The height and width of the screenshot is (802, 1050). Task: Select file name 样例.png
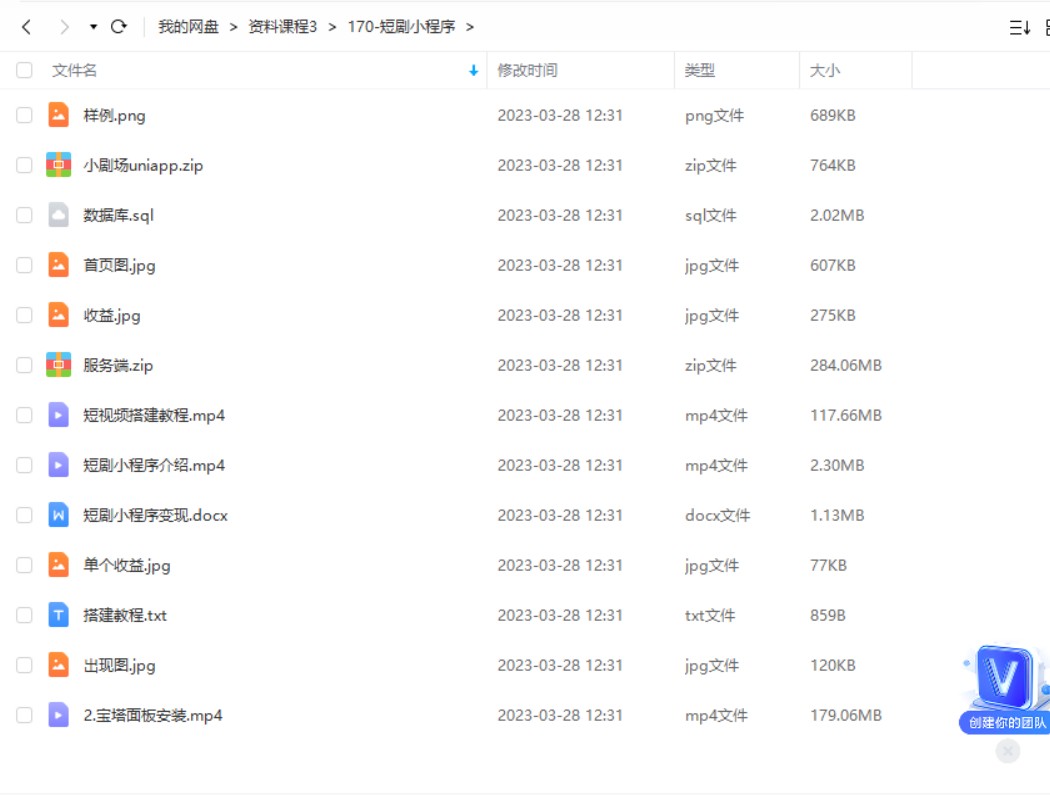114,116
